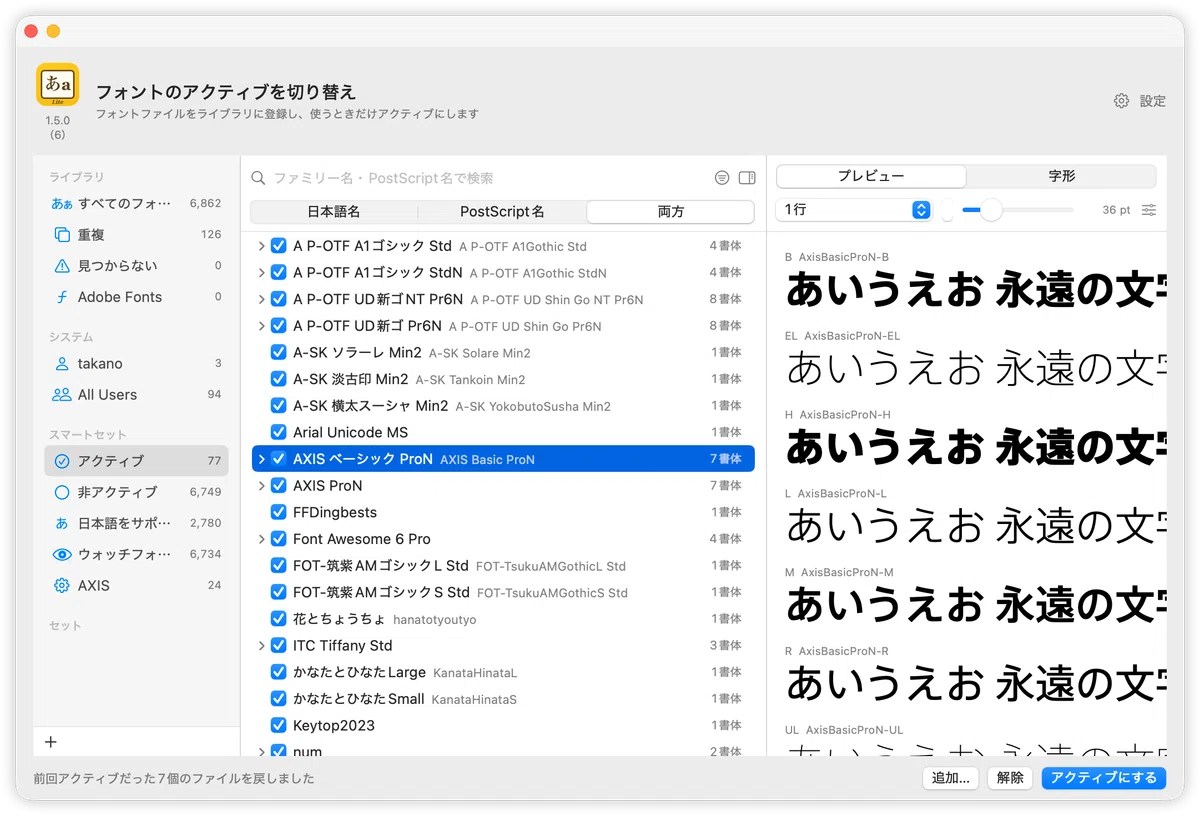Select FOT-筑紫AMゴシックS Std row
Screen dimensions: 1200x816
(503, 592)
